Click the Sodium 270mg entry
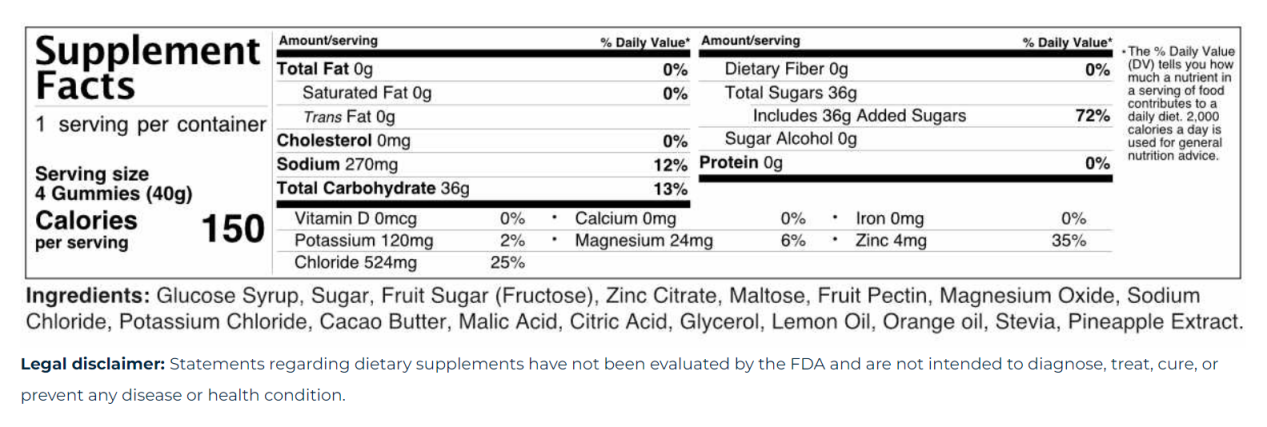The height and width of the screenshot is (427, 1267). tap(331, 164)
